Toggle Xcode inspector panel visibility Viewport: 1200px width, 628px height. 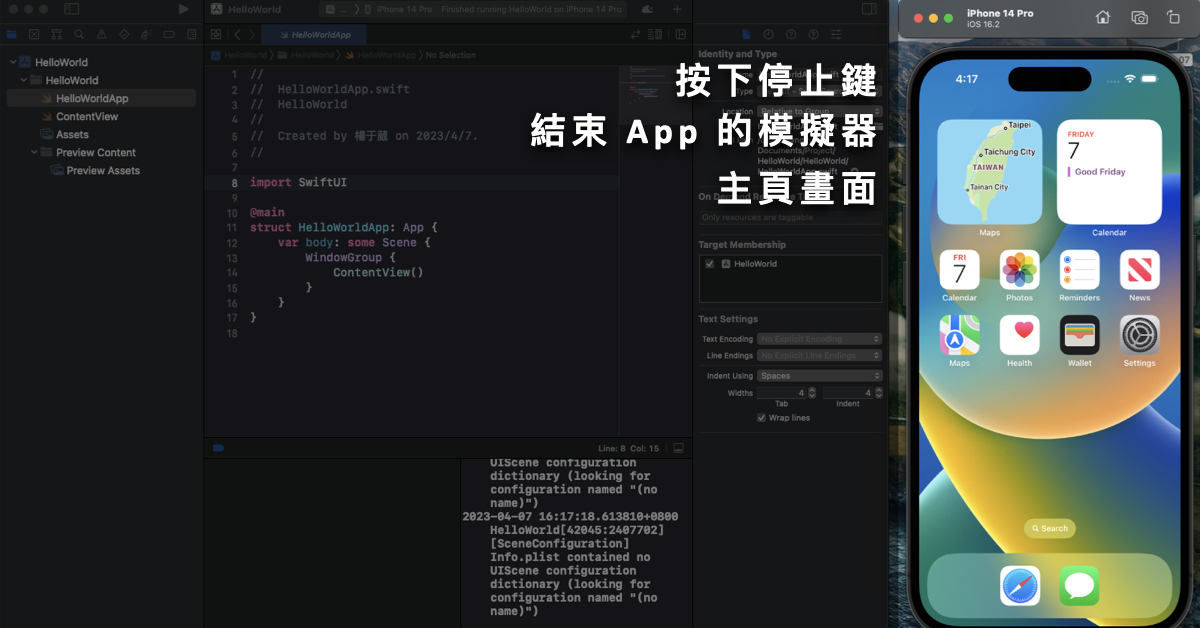point(869,9)
